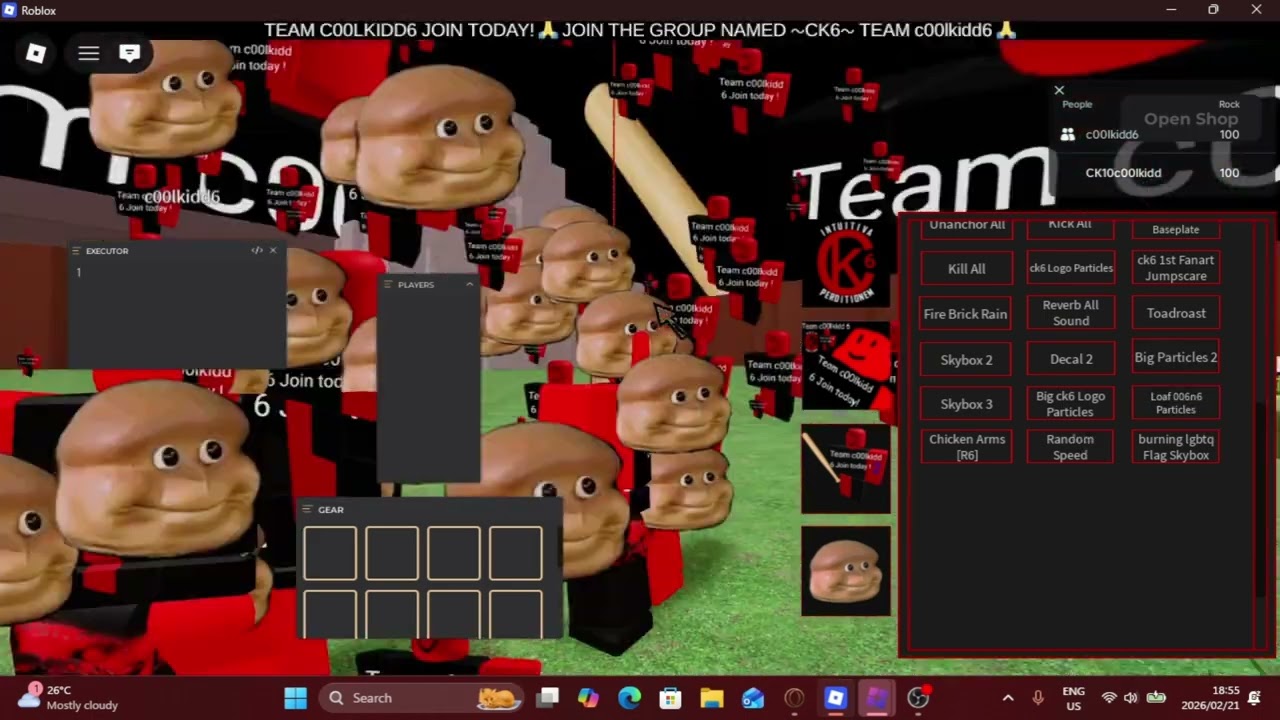
Task: Close the leaderboard with the X
Action: (x=1059, y=91)
